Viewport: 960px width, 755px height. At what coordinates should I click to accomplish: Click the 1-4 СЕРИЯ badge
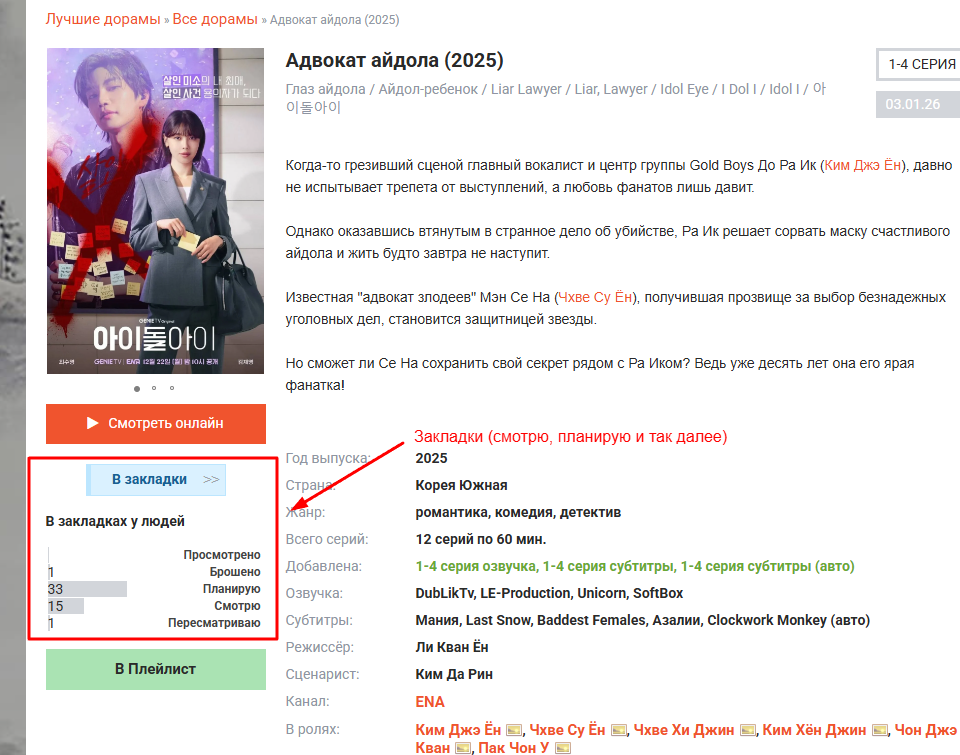[918, 64]
